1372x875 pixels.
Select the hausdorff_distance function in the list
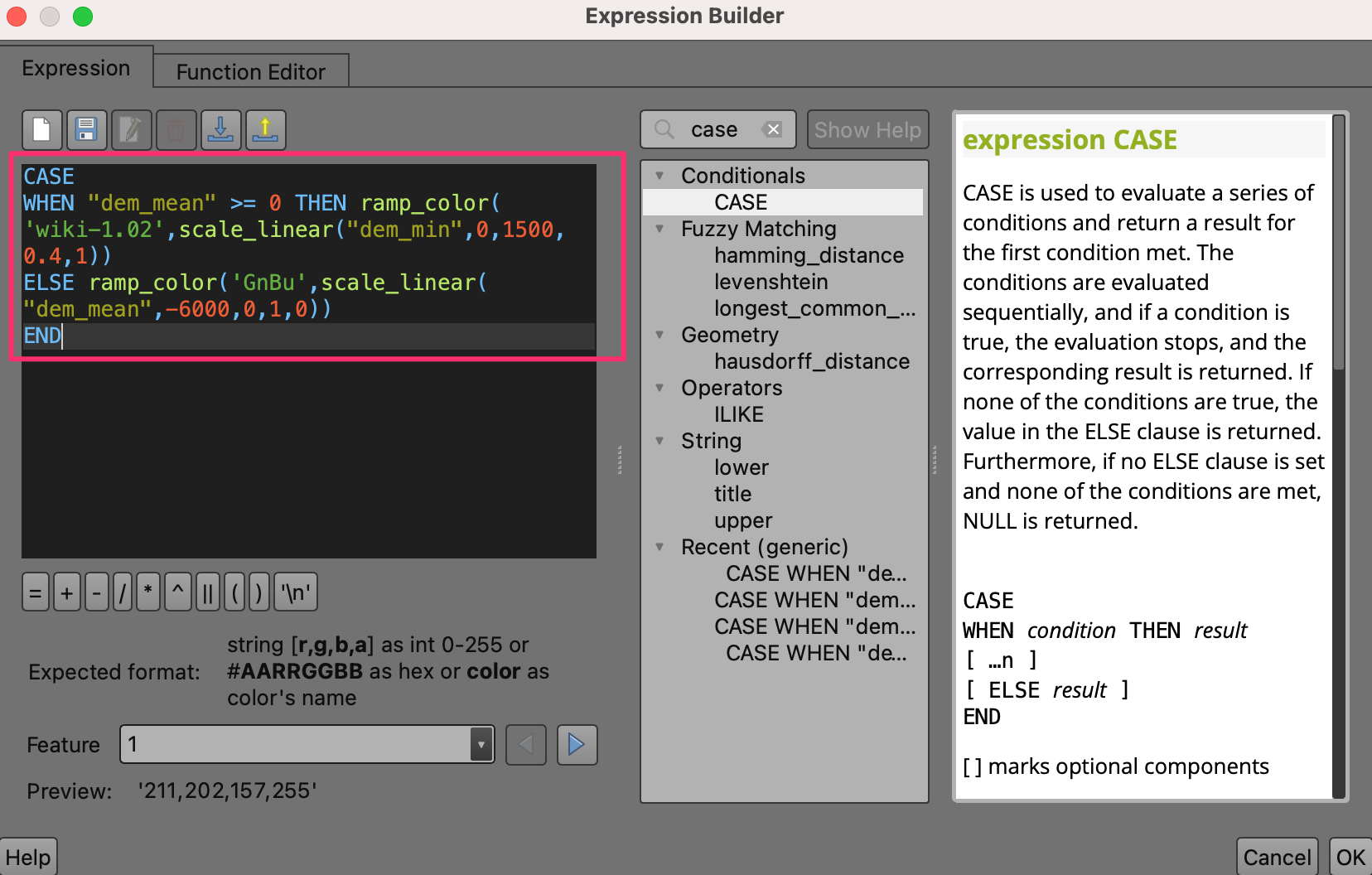point(811,361)
